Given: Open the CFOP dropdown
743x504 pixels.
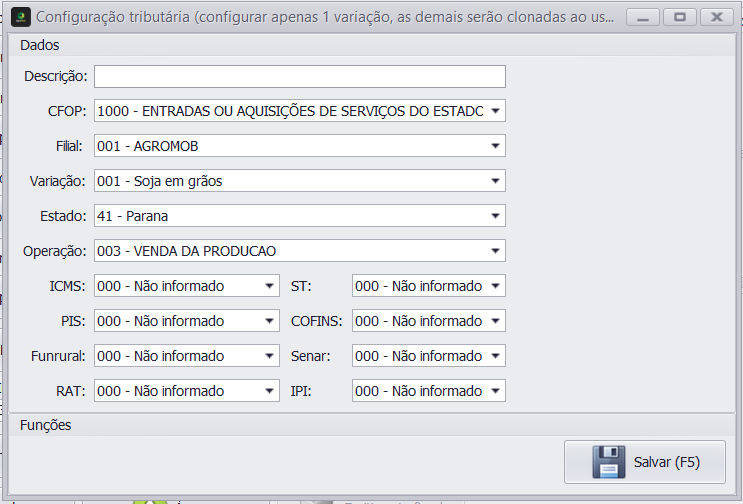Looking at the screenshot, I should click(299, 111).
